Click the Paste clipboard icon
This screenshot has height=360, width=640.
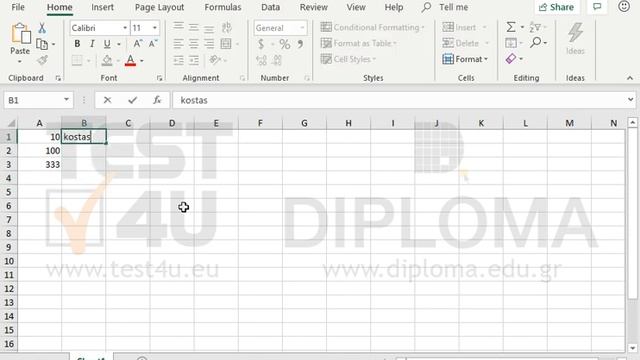20,34
